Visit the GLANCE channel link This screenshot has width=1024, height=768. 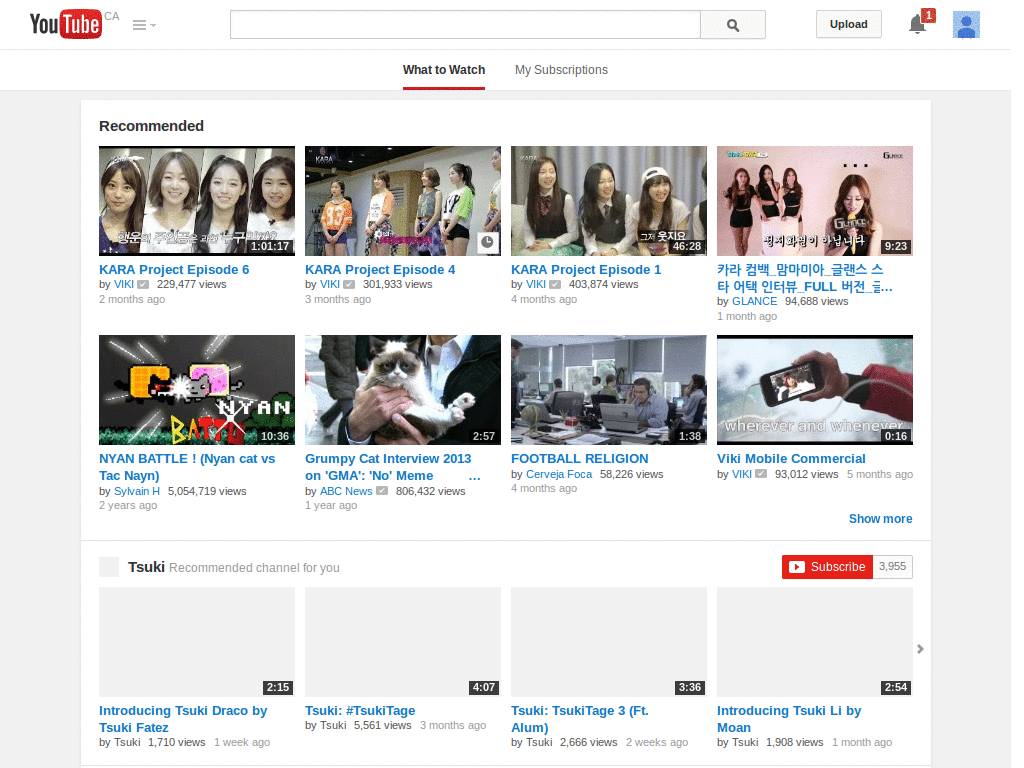click(754, 302)
